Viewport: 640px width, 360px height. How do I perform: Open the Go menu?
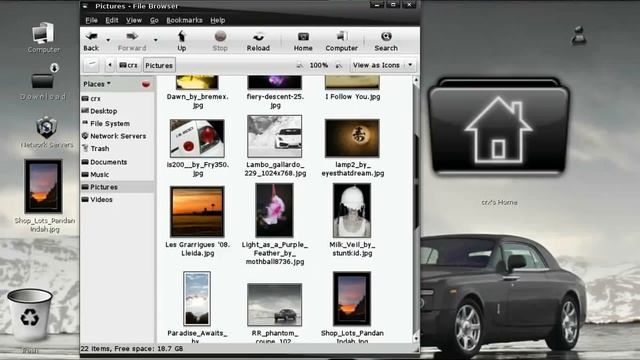click(154, 20)
